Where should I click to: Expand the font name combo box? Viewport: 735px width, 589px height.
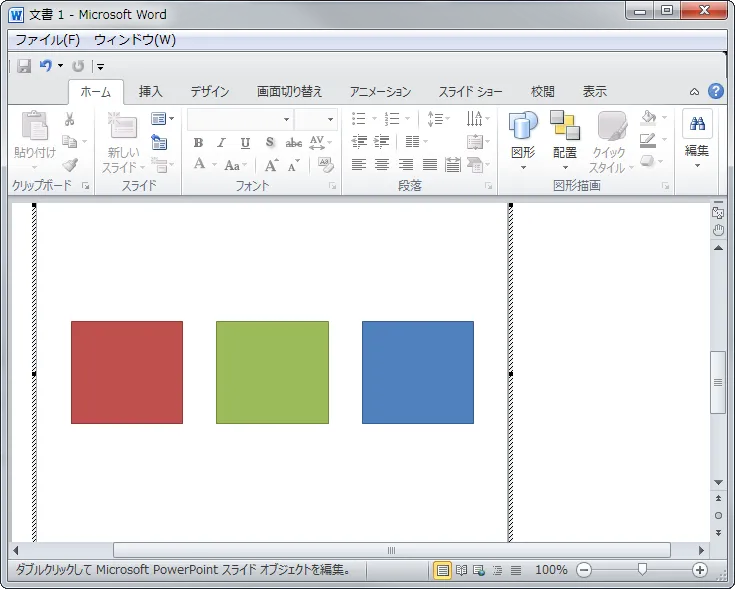coord(286,119)
